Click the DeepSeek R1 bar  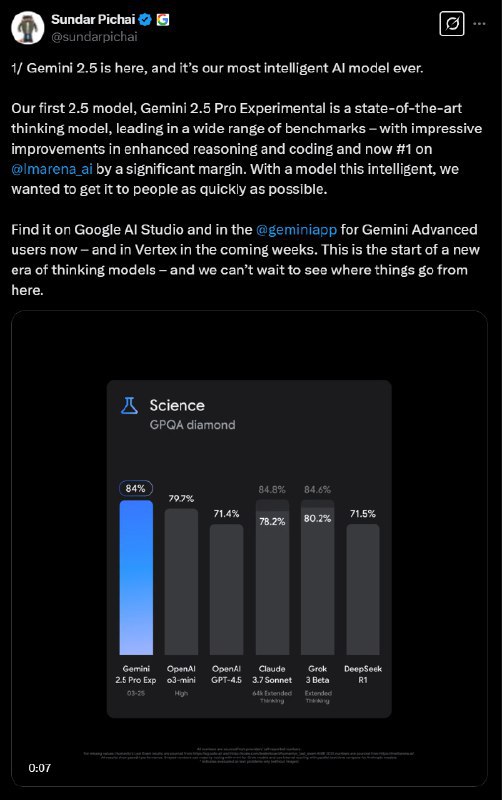363,589
